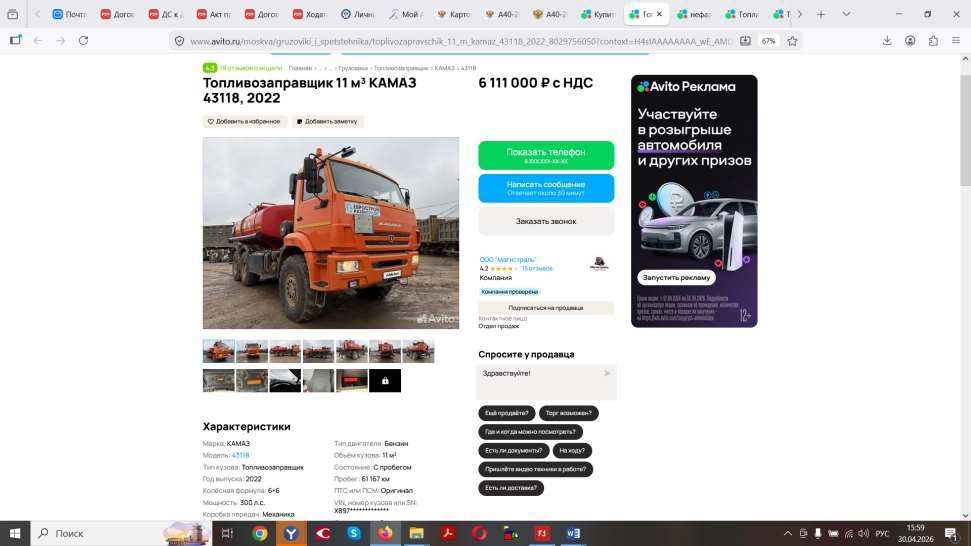Open the list all tabs dropdown
This screenshot has width=971, height=546.
click(x=846, y=14)
